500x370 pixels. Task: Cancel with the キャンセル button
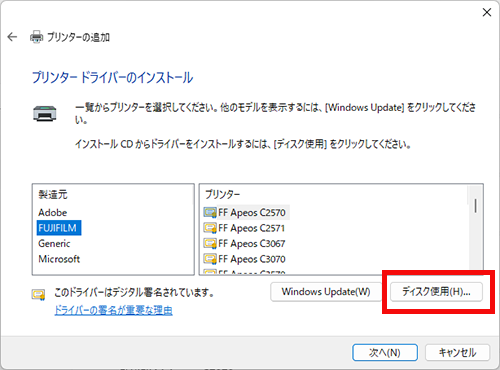click(457, 352)
